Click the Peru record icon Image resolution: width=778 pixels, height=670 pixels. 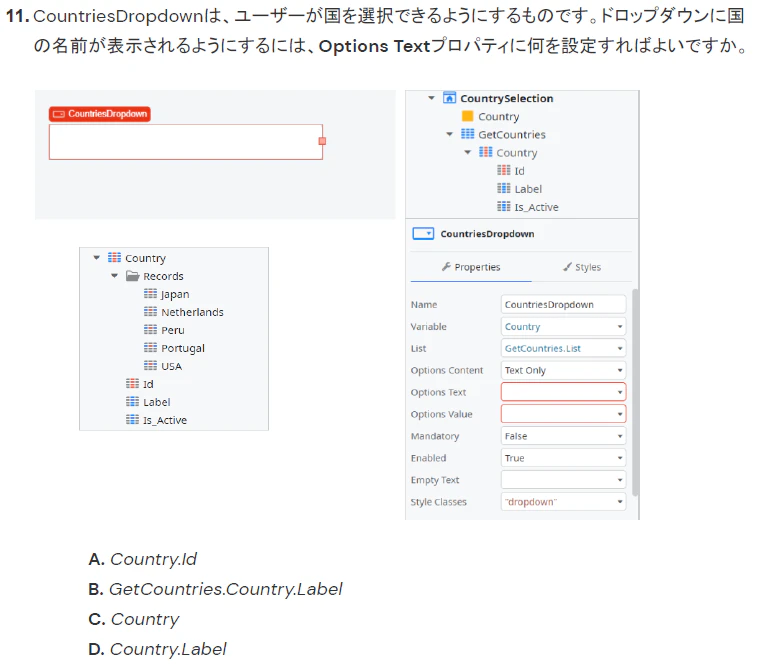(150, 330)
